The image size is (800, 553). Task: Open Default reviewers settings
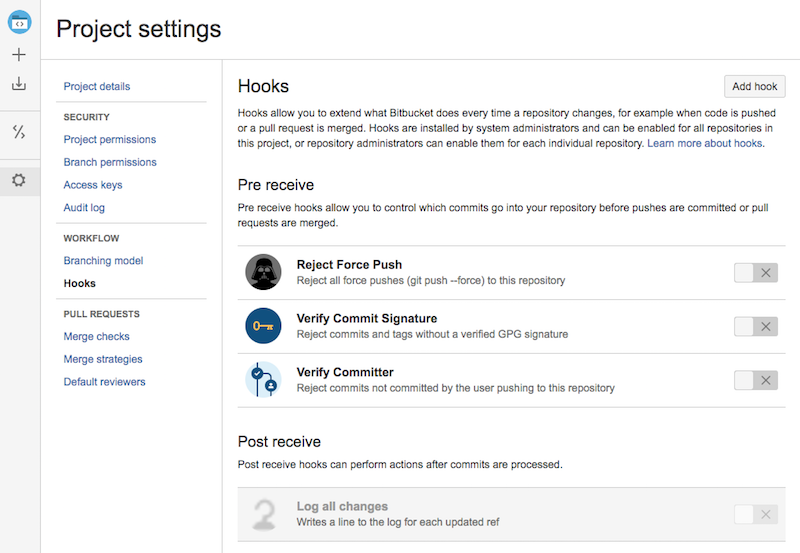pos(105,382)
